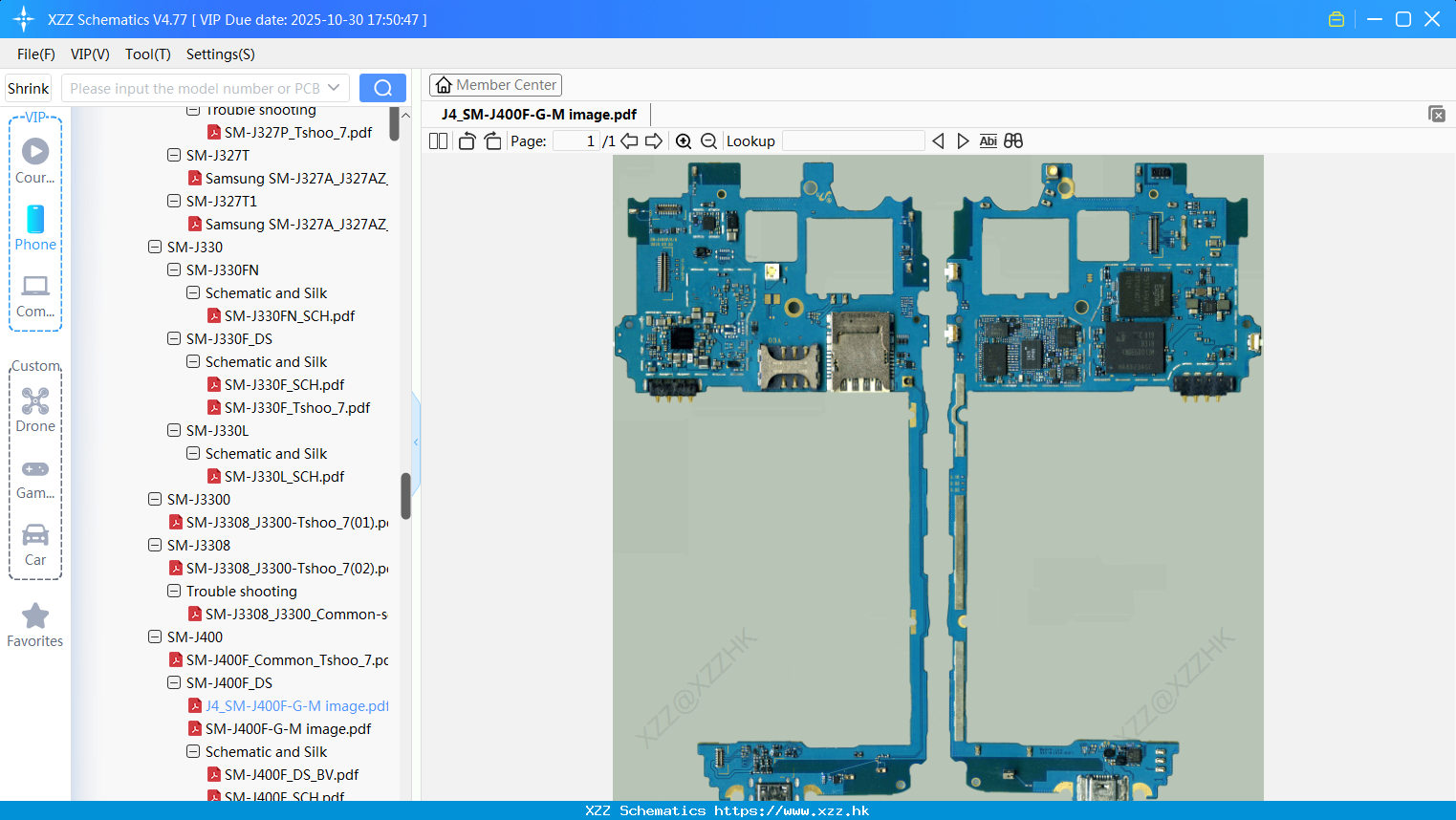The height and width of the screenshot is (820, 1456).
Task: Click the XZZ app logo icon
Action: pyautogui.click(x=23, y=19)
